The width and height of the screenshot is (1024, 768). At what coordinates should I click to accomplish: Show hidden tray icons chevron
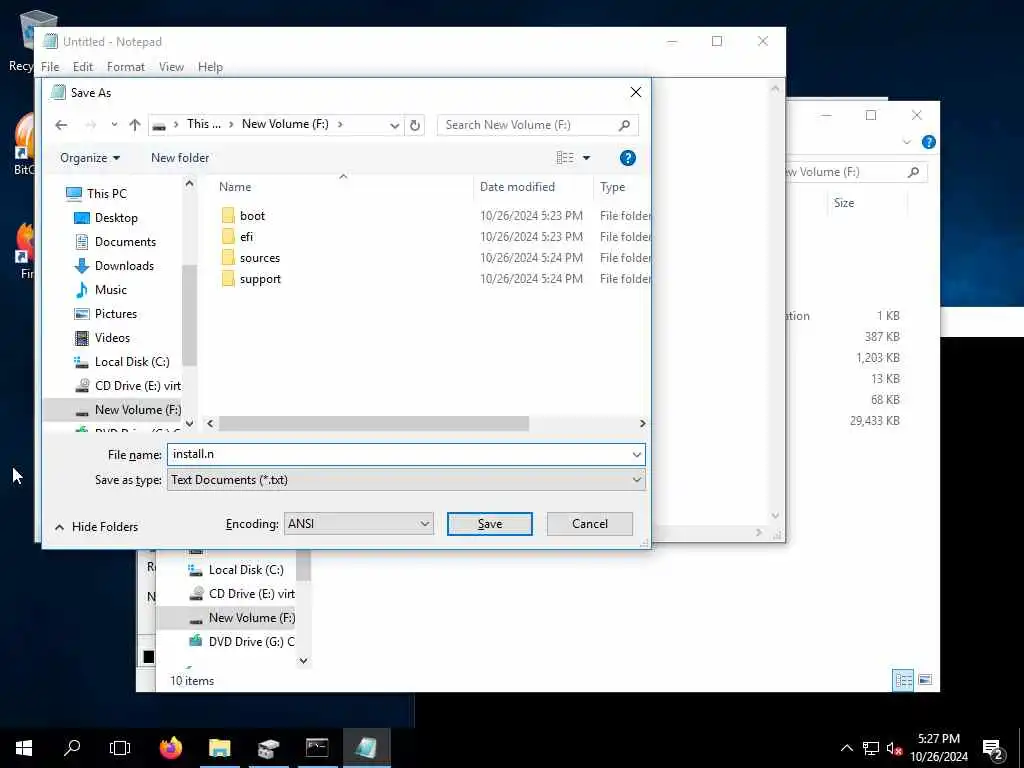(x=846, y=748)
